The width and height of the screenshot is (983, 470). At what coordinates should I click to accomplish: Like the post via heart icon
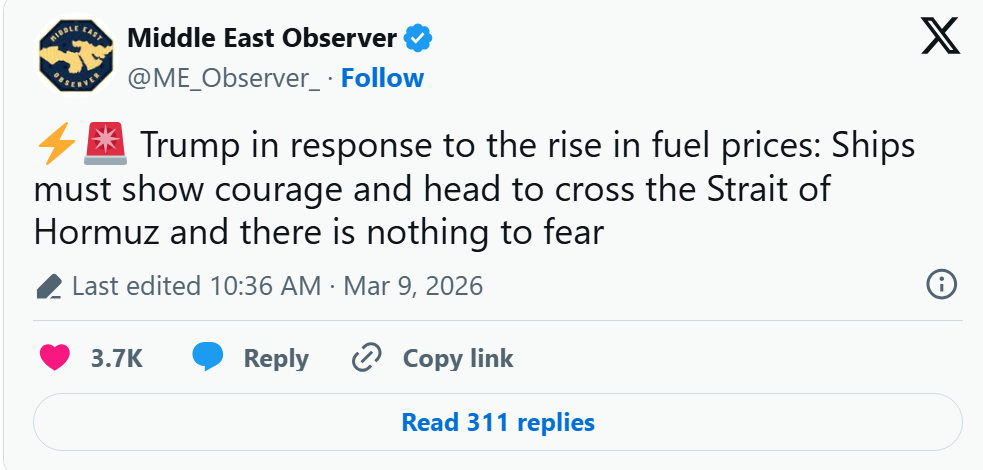(x=55, y=358)
